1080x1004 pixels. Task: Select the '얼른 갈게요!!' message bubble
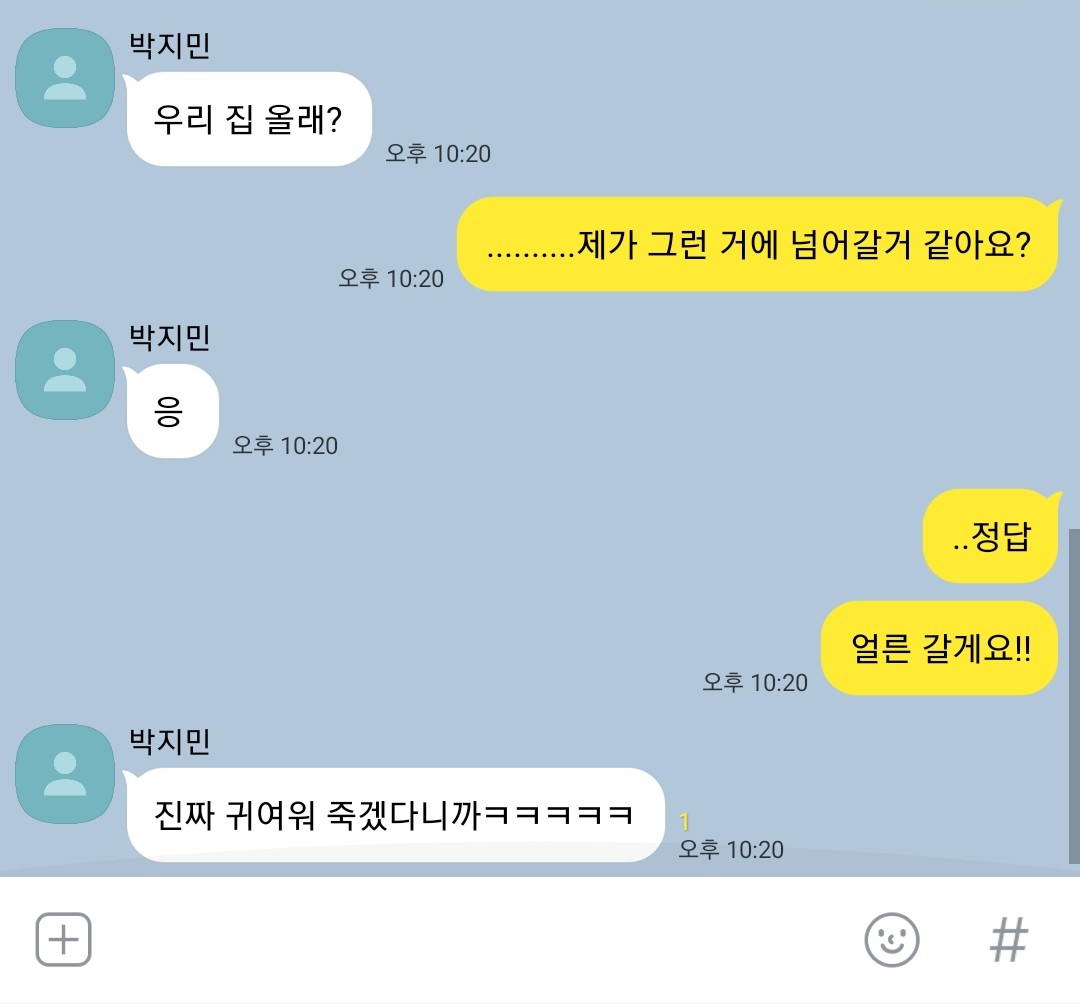[939, 648]
